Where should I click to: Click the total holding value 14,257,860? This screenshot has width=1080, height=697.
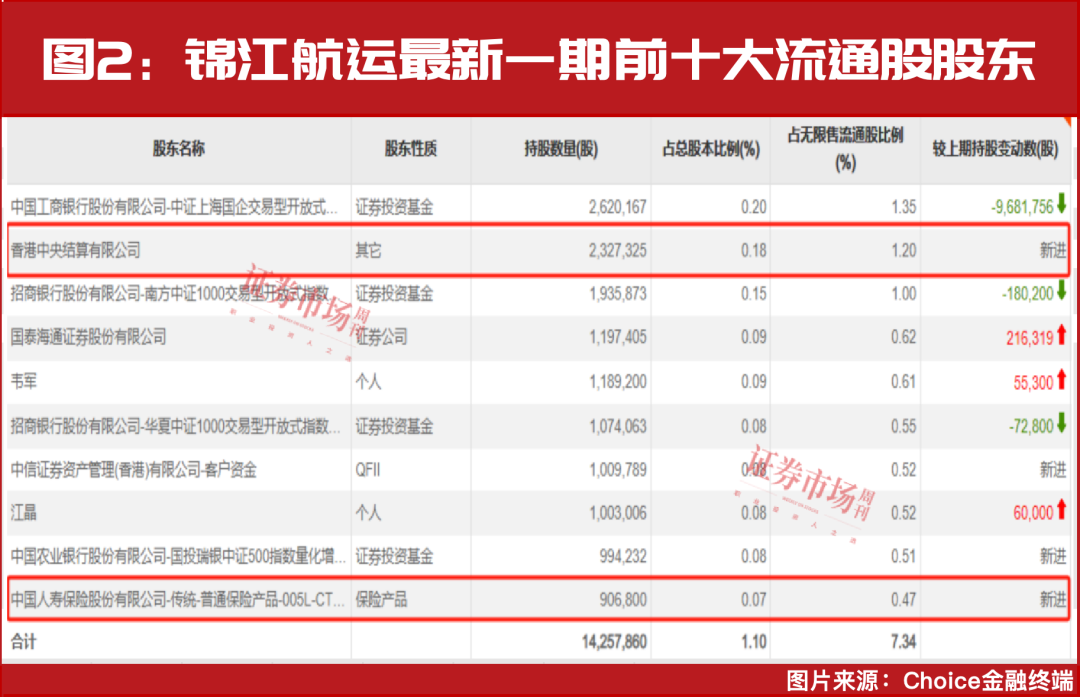point(614,642)
